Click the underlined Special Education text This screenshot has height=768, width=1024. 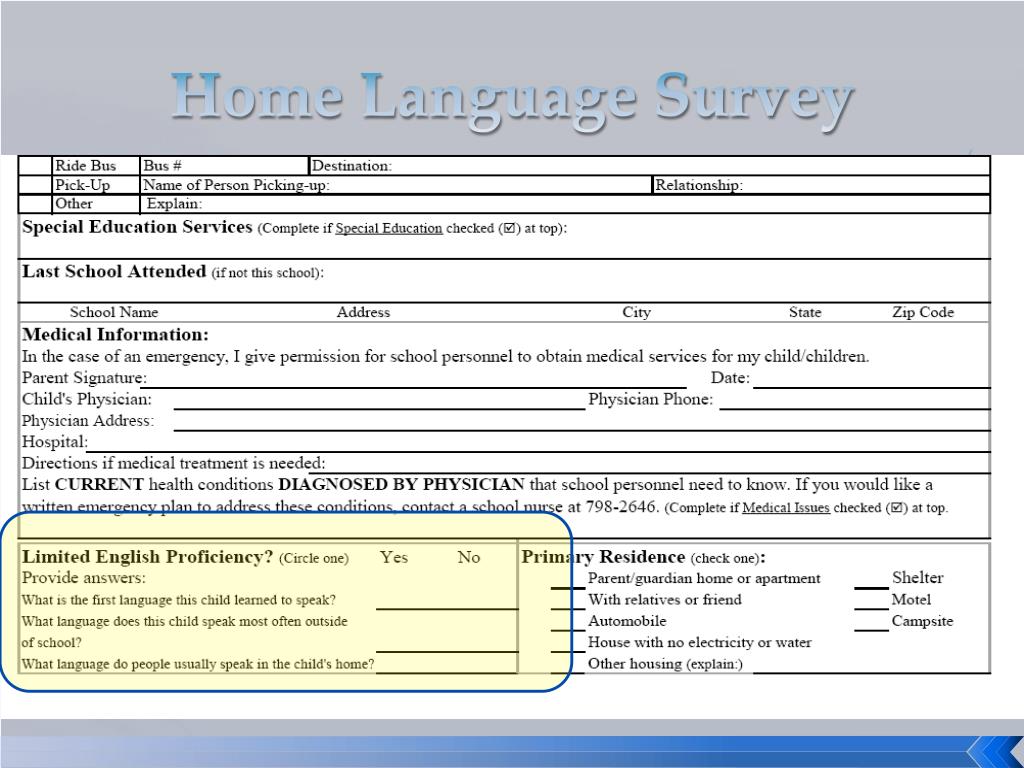(x=389, y=229)
